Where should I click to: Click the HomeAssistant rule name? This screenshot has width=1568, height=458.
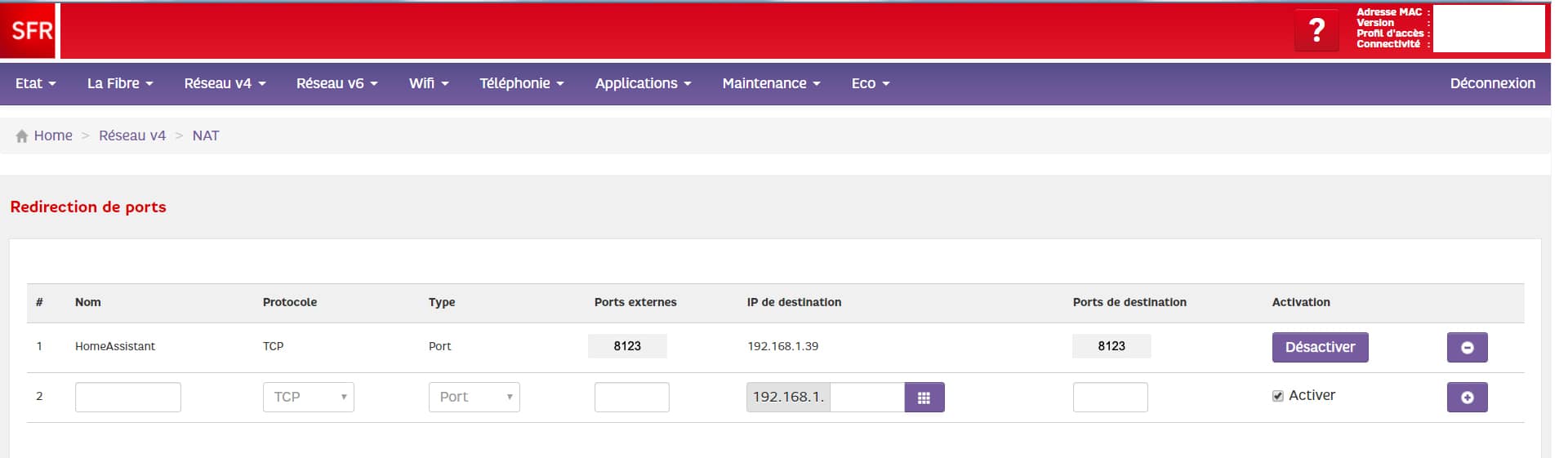tap(115, 346)
